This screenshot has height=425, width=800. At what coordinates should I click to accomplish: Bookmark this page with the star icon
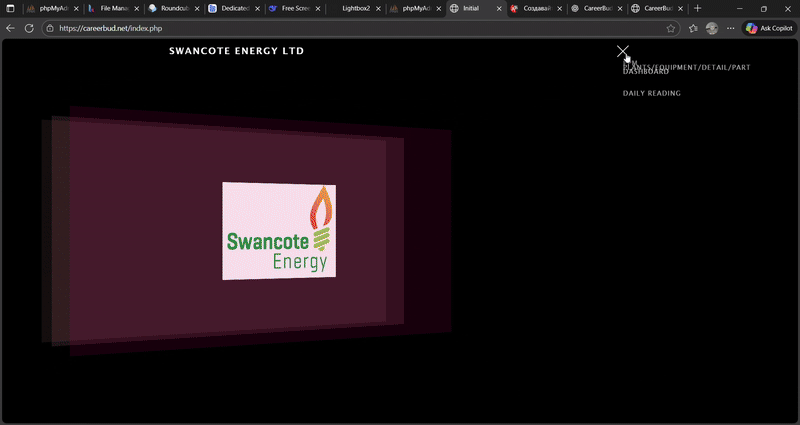click(671, 28)
